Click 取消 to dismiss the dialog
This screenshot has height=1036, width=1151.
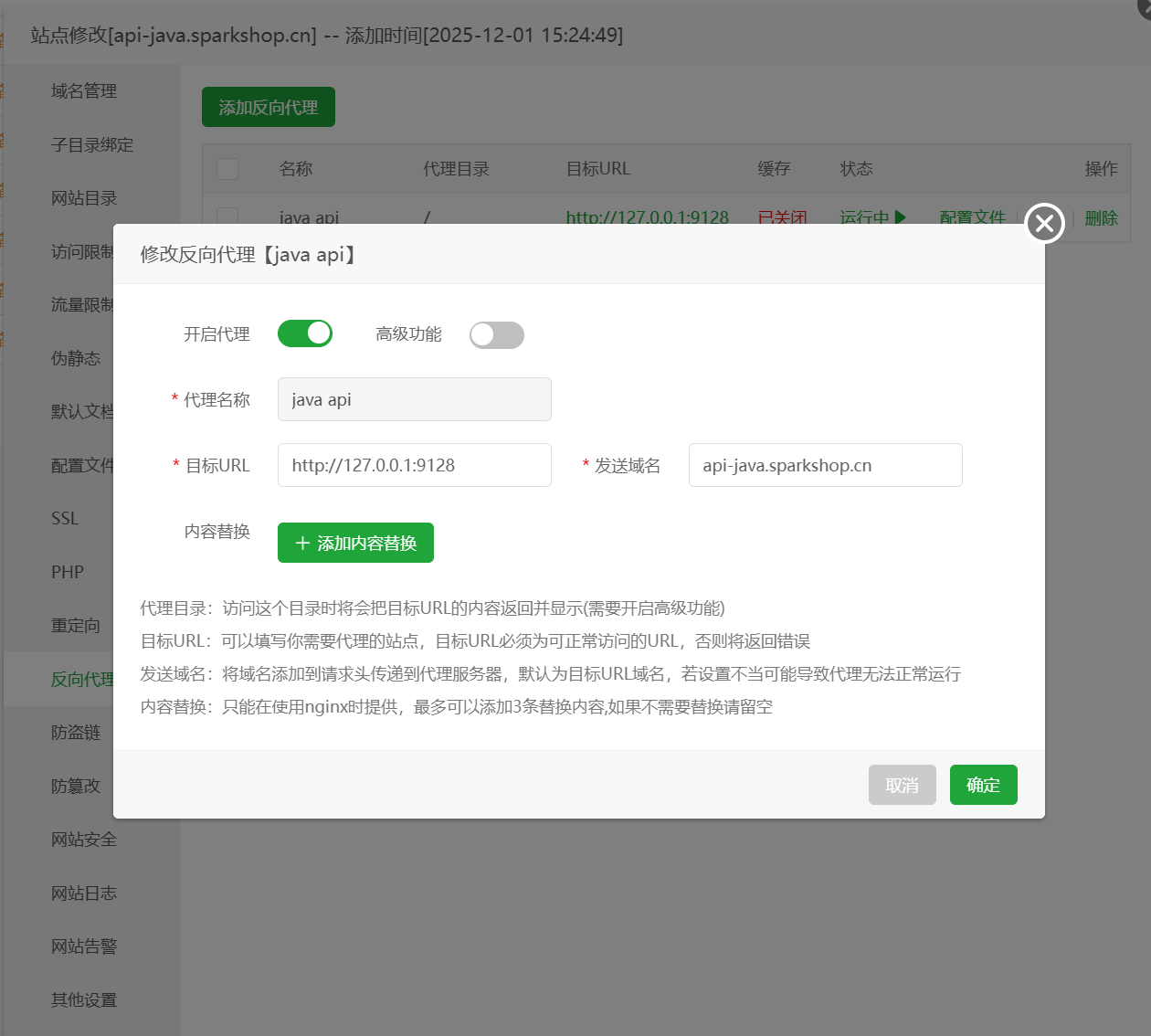click(902, 784)
